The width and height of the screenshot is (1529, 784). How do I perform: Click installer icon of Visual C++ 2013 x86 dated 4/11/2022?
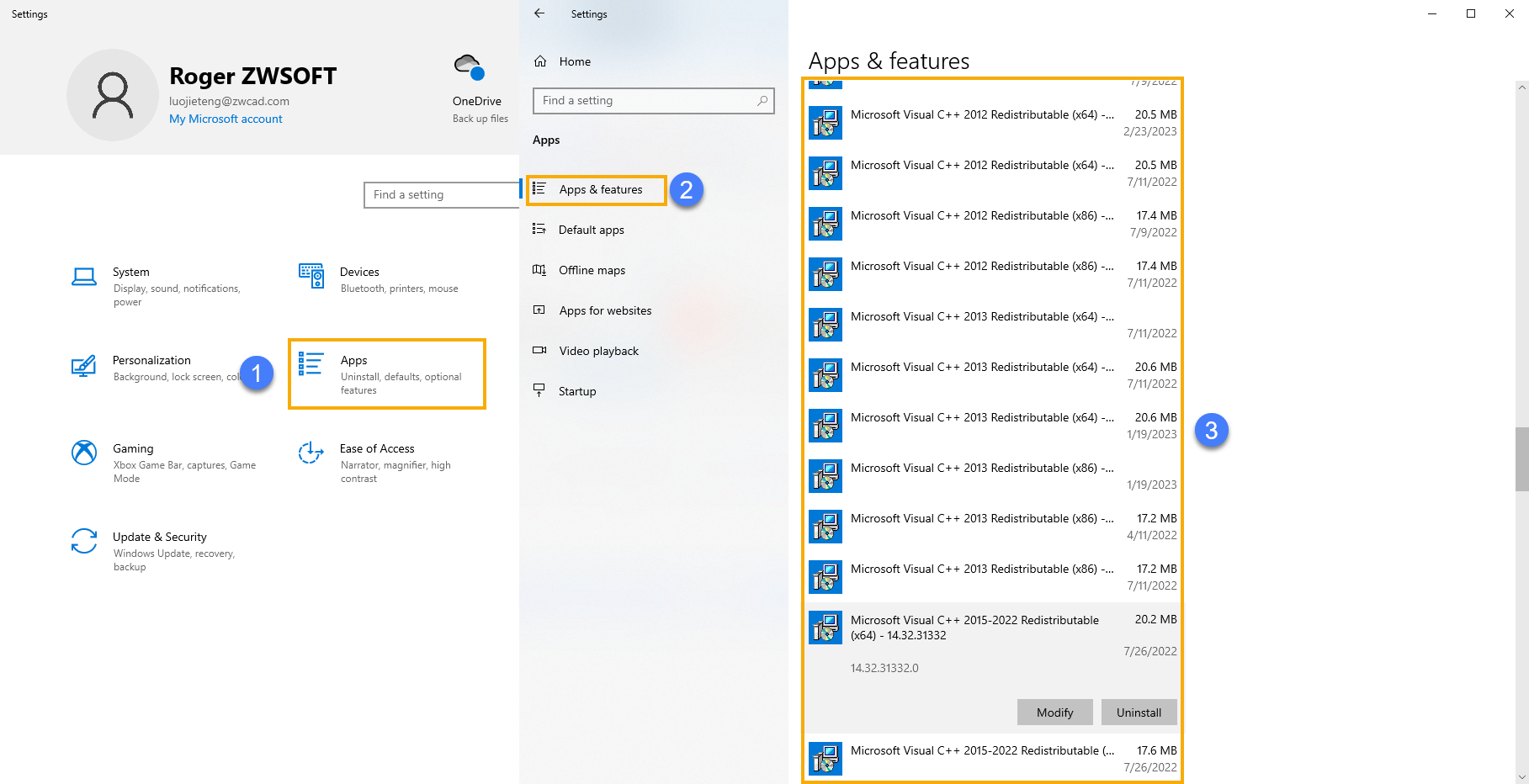(826, 527)
